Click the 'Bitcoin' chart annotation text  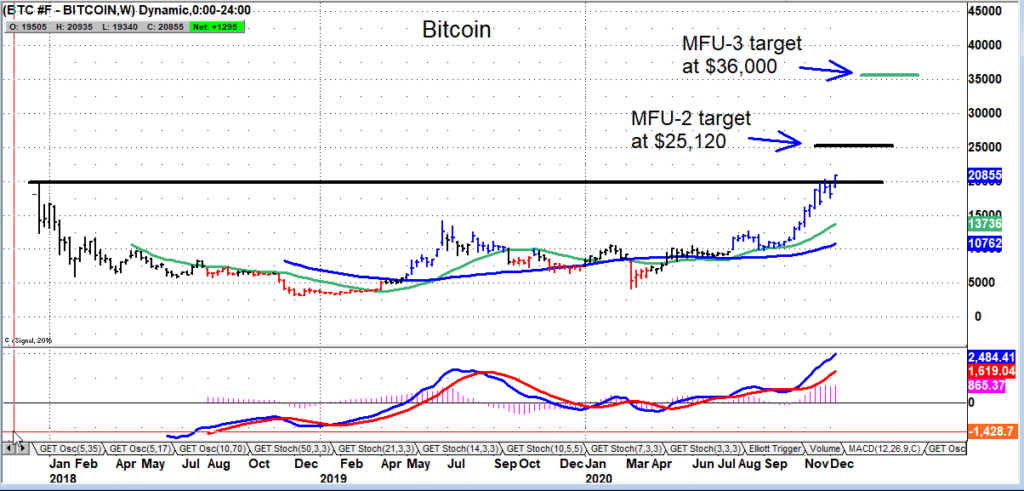pyautogui.click(x=455, y=30)
